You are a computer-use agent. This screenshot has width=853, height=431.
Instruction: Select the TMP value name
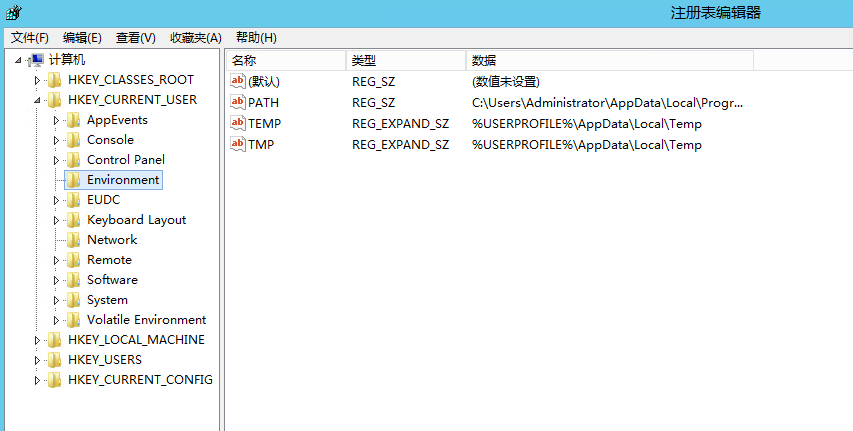click(261, 144)
